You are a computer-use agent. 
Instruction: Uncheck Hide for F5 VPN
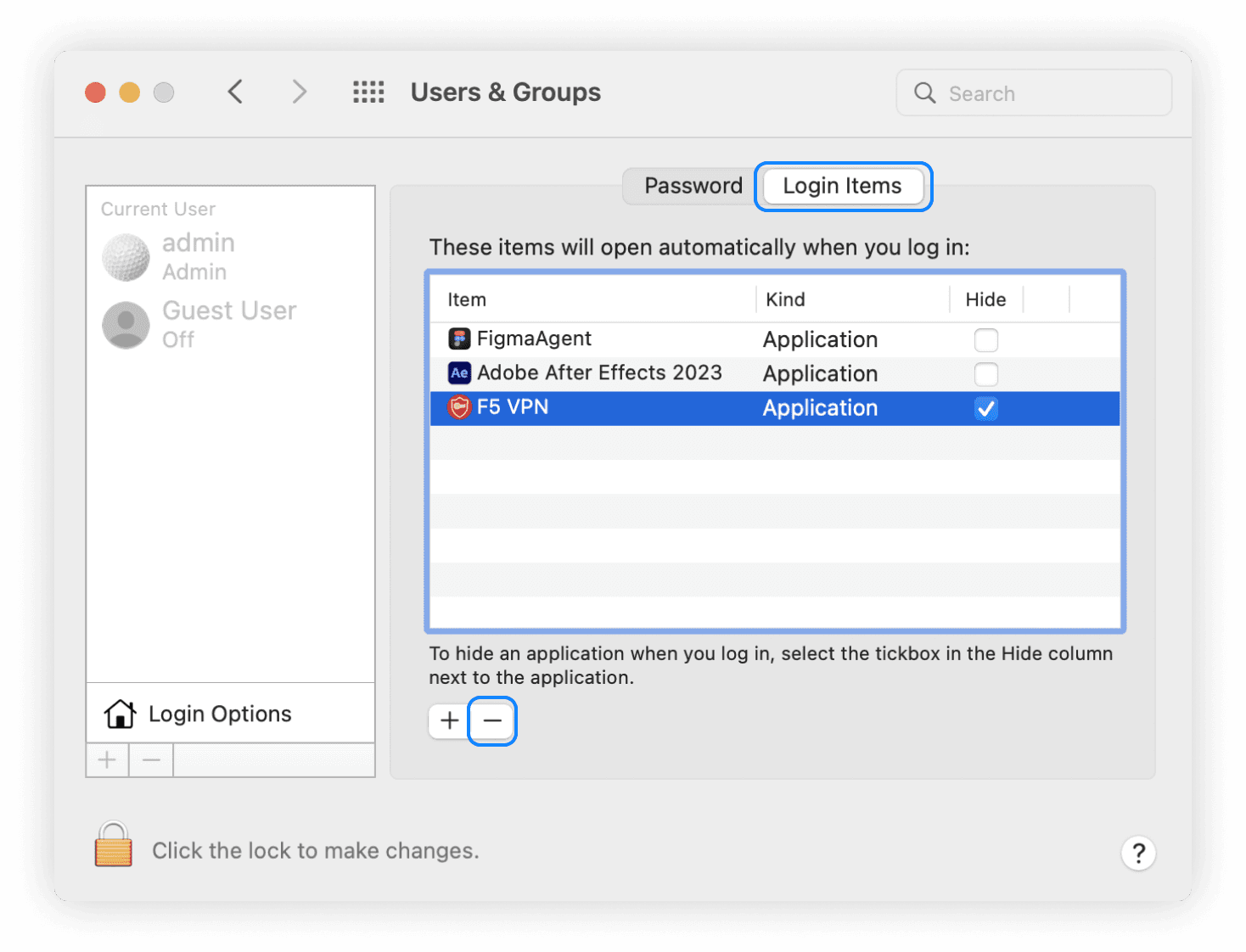(985, 409)
